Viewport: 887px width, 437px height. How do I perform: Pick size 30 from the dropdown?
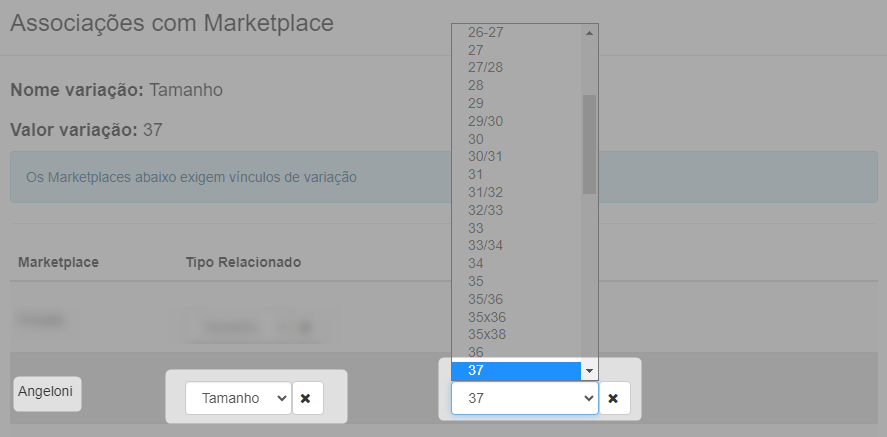point(515,139)
